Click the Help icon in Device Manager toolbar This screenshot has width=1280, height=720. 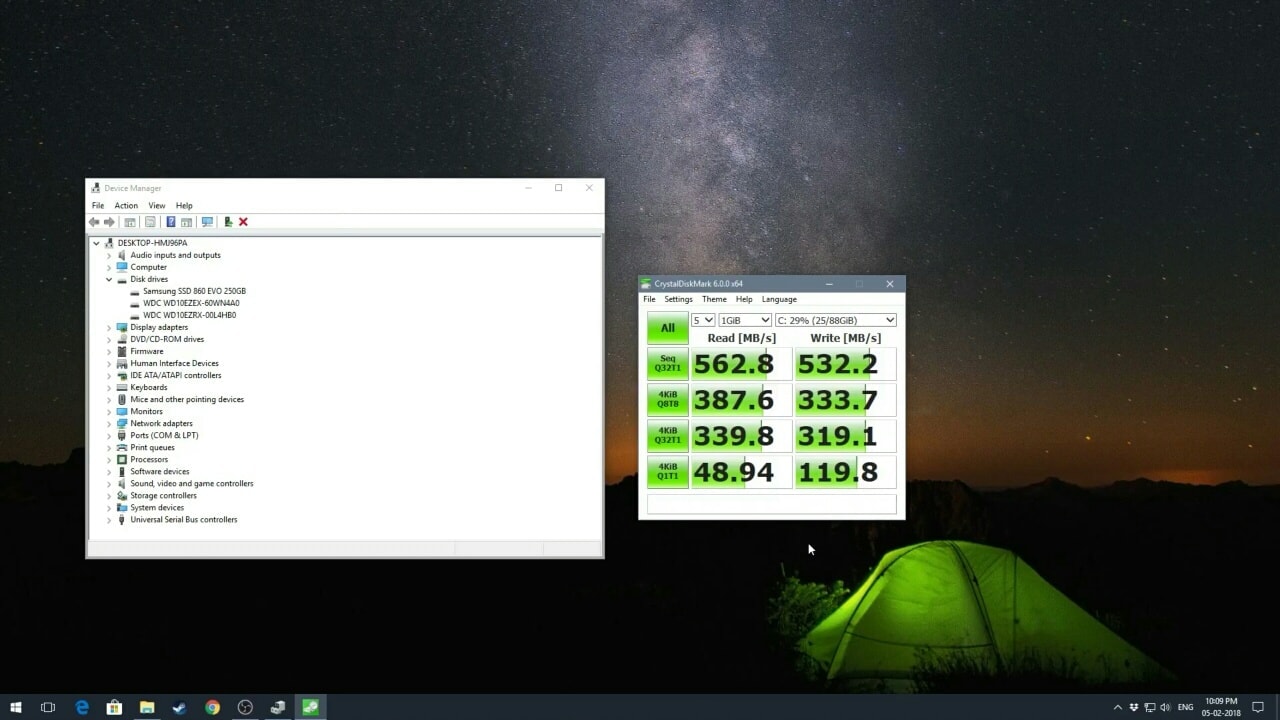click(171, 222)
